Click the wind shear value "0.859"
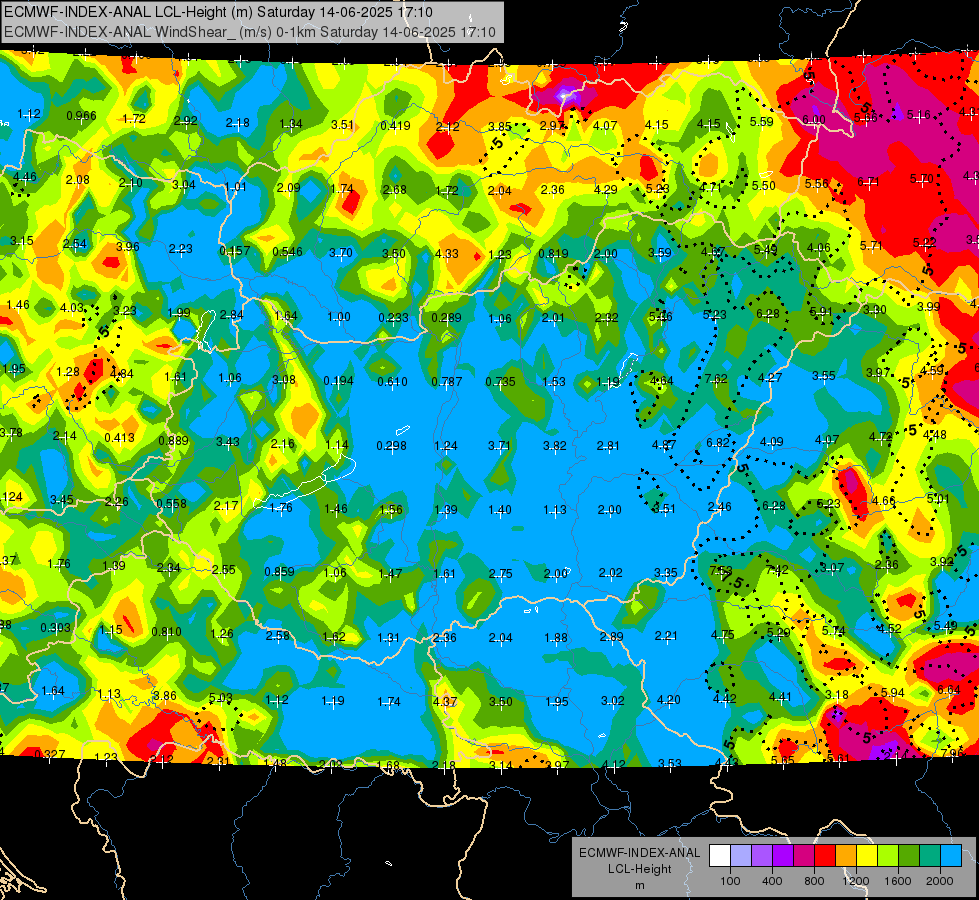 point(279,571)
